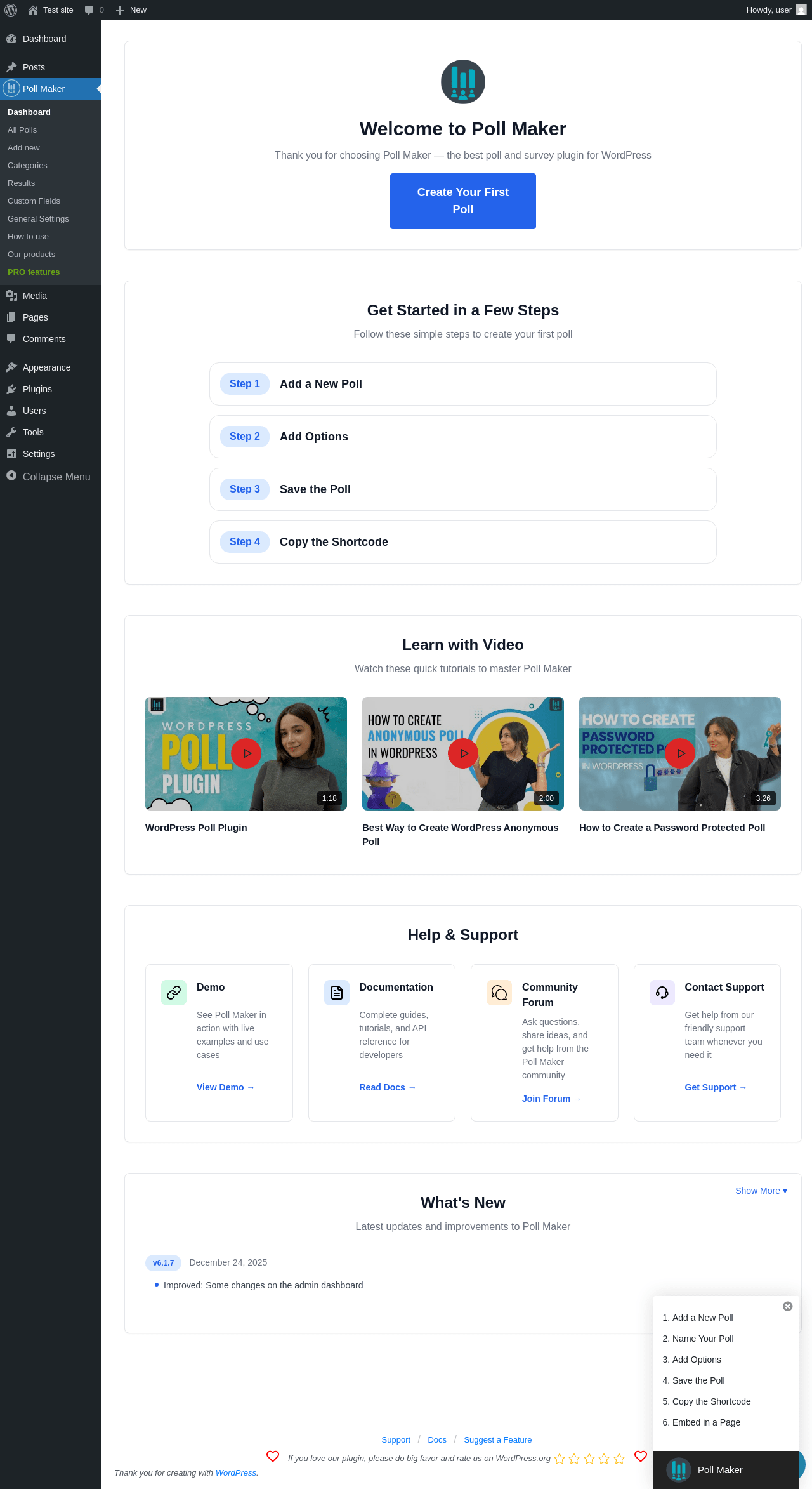Open the WordPress Dashboard menu
This screenshot has width=812, height=1489.
point(51,39)
